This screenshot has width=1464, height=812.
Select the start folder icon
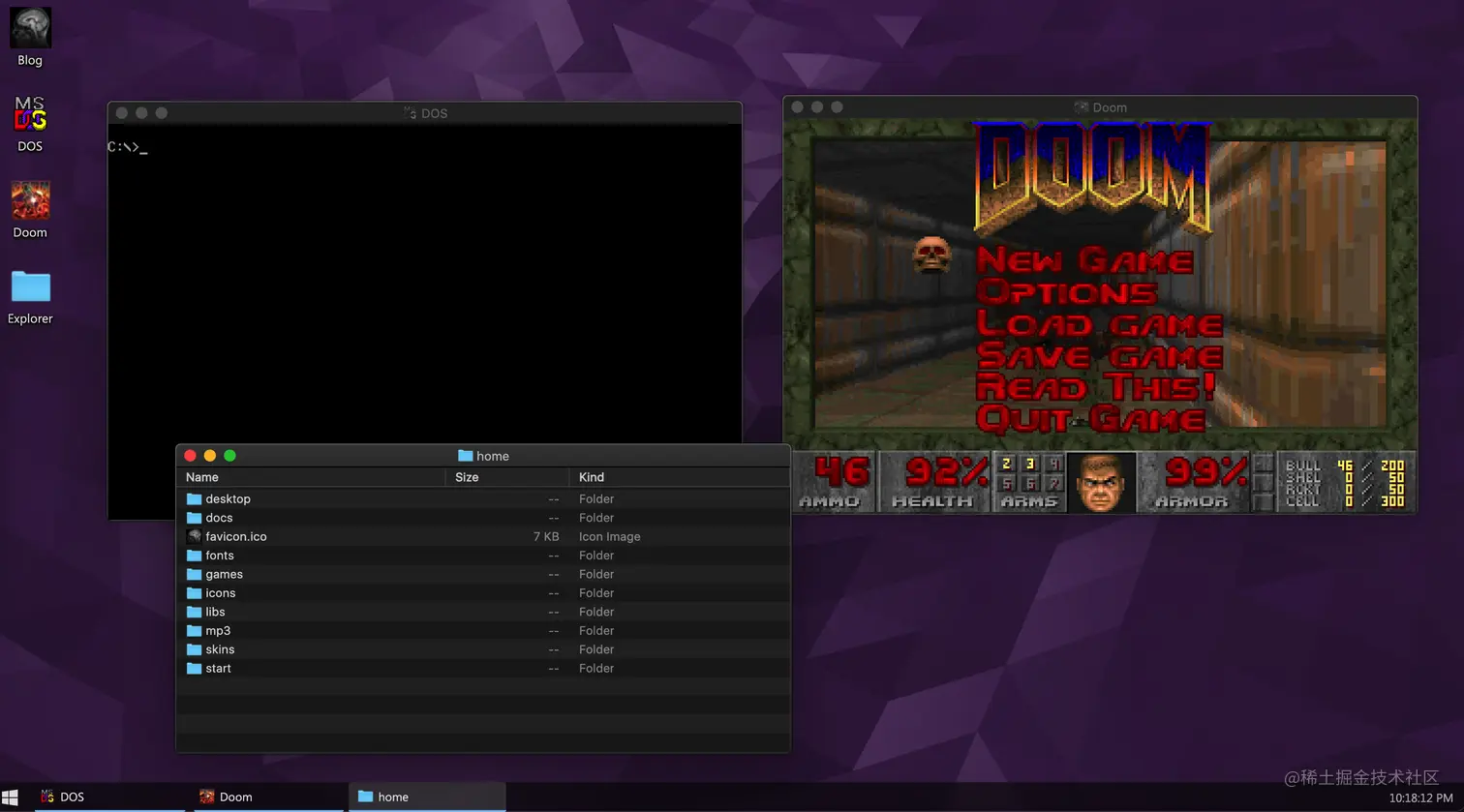click(x=194, y=669)
